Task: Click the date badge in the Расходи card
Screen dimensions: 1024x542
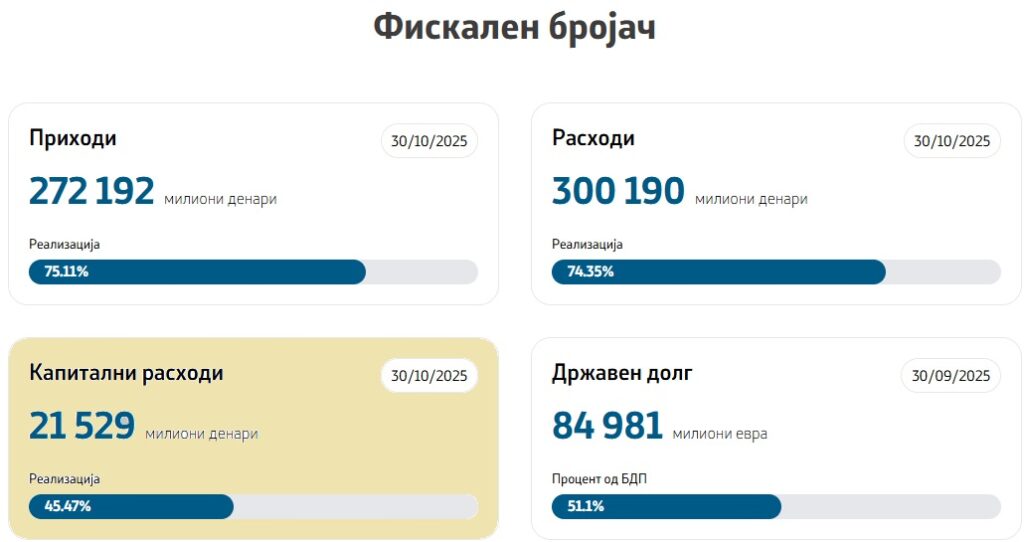Action: pyautogui.click(x=952, y=141)
